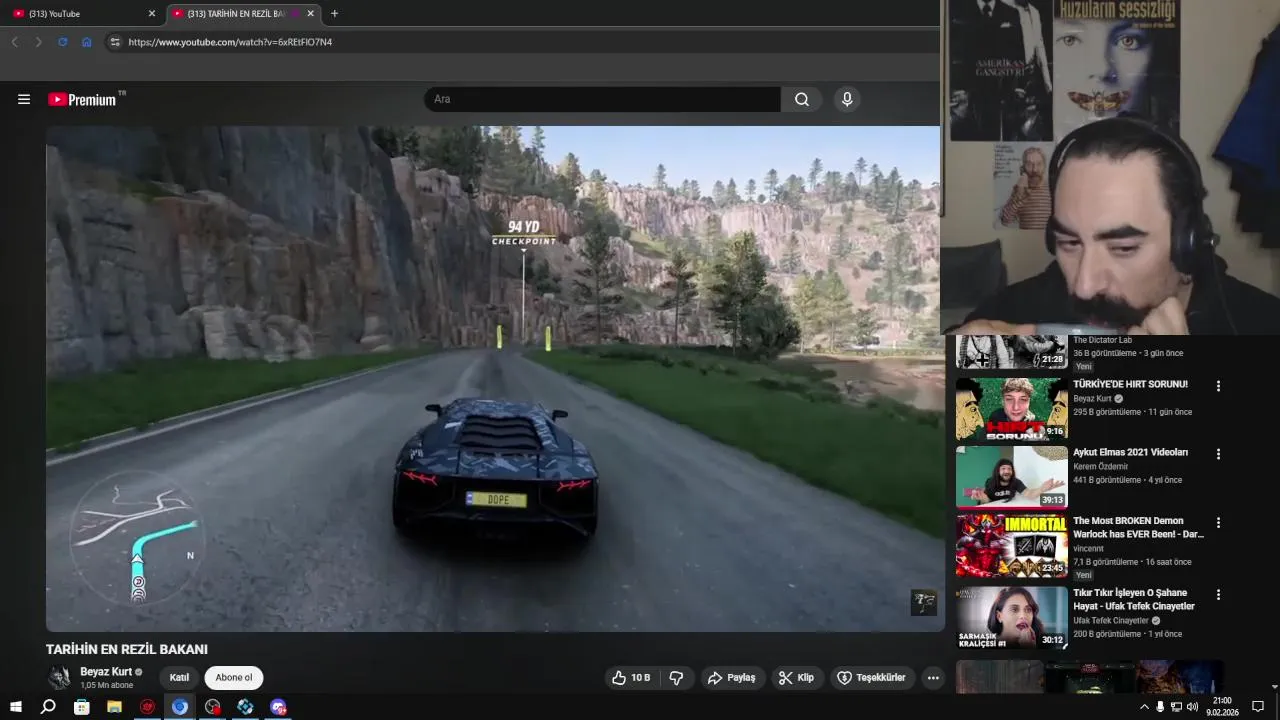Open 'TÜRKİYE'DE HIRT SORUNU!' title link
This screenshot has width=1280, height=720.
click(1130, 384)
